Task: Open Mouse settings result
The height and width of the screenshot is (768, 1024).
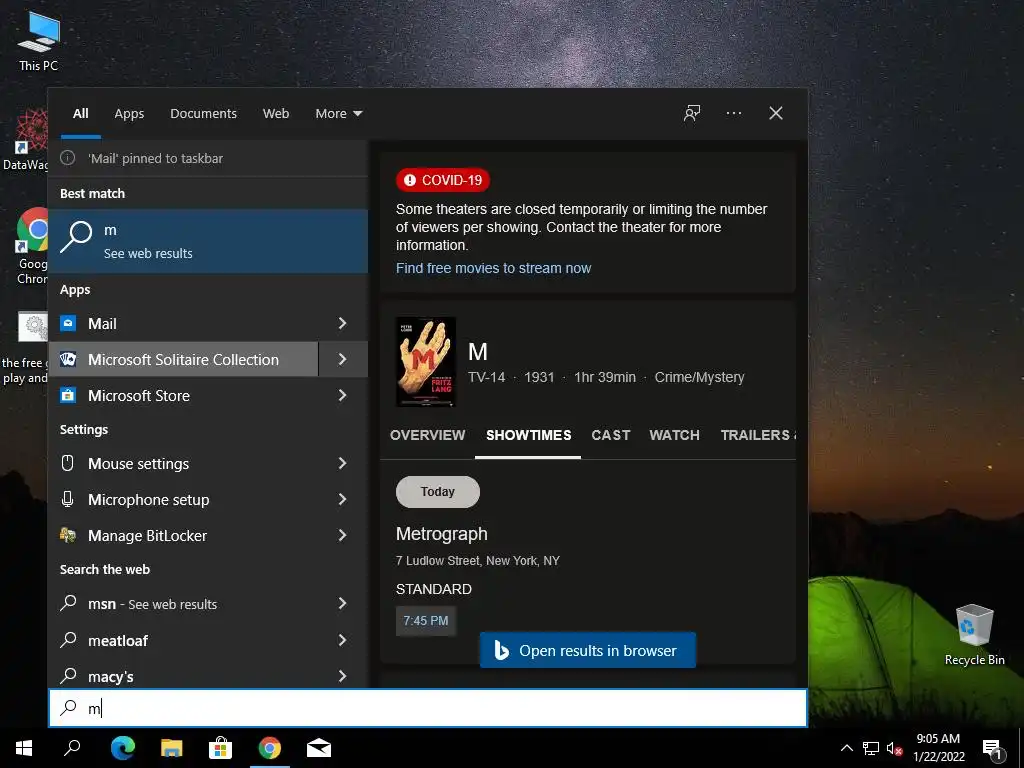Action: click(184, 464)
